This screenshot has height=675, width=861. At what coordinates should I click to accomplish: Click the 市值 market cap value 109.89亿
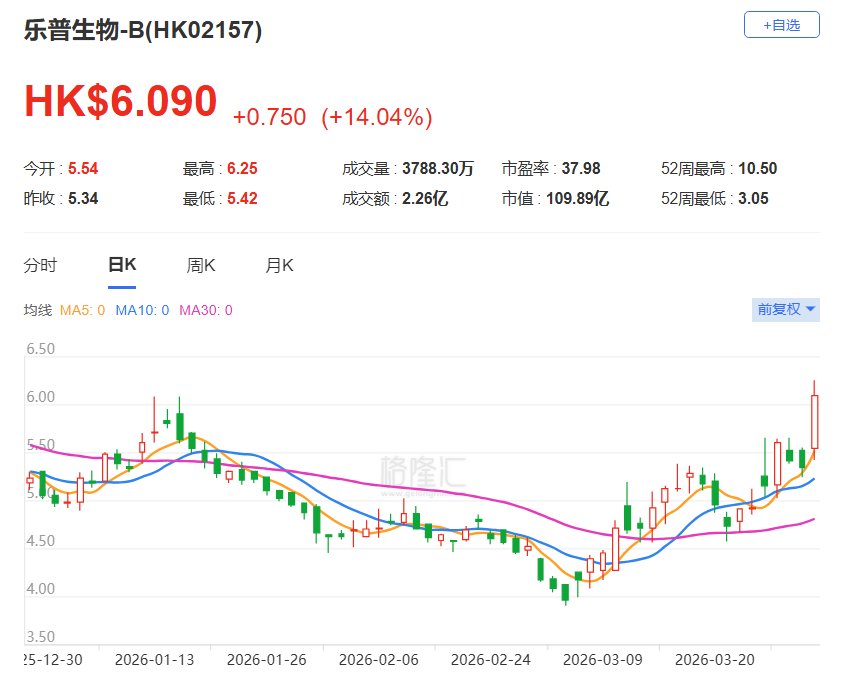pos(579,199)
